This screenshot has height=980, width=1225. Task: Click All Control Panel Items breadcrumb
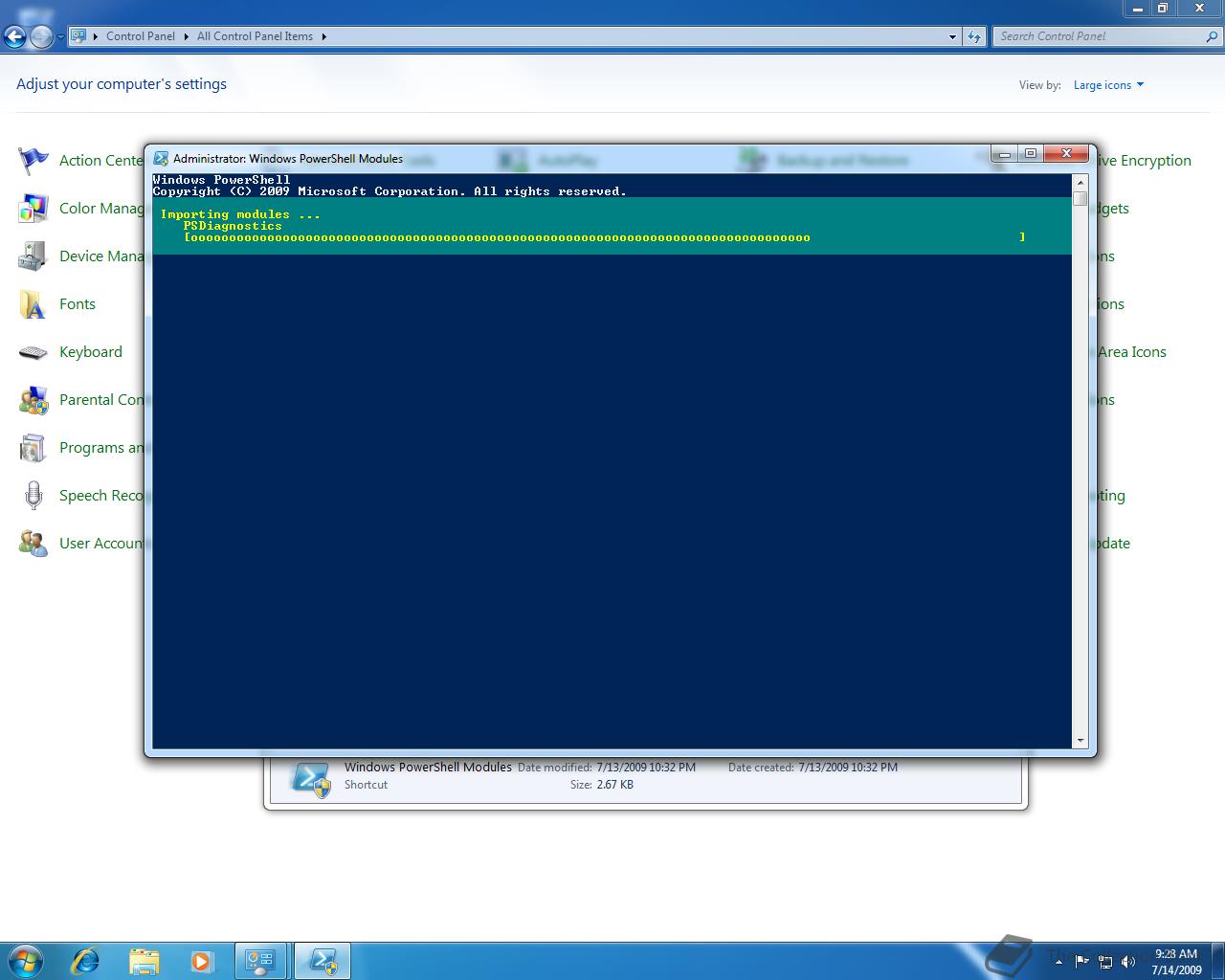click(255, 36)
